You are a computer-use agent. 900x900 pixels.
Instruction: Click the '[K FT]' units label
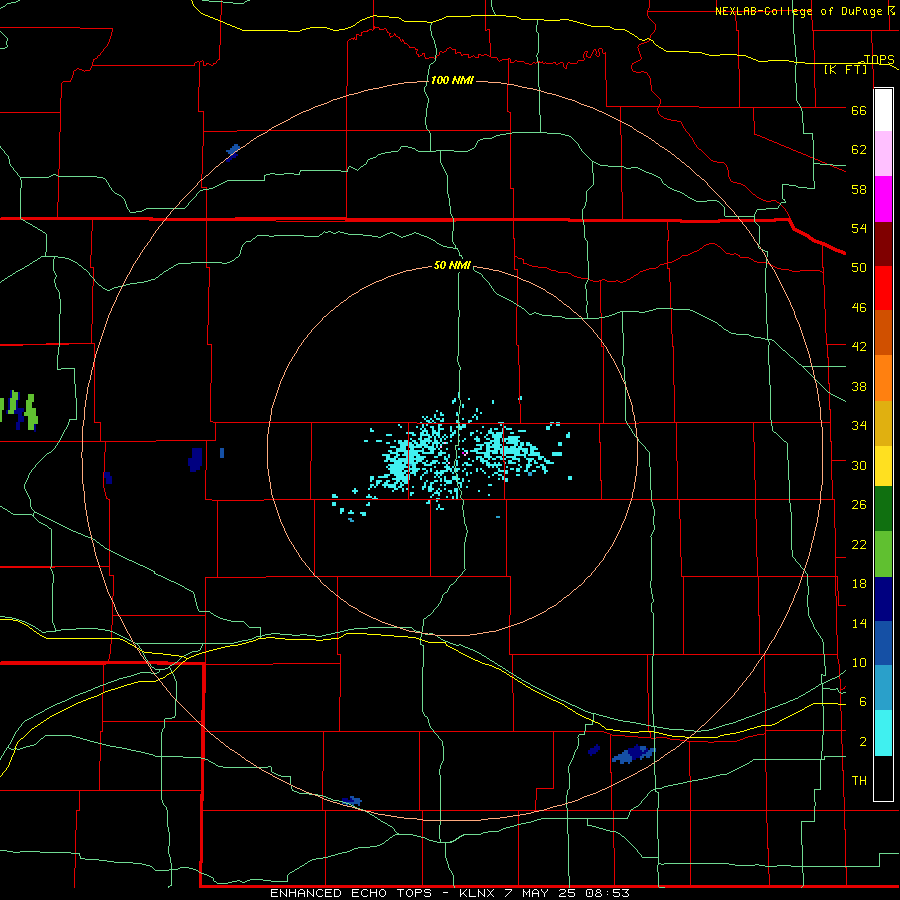tap(845, 69)
